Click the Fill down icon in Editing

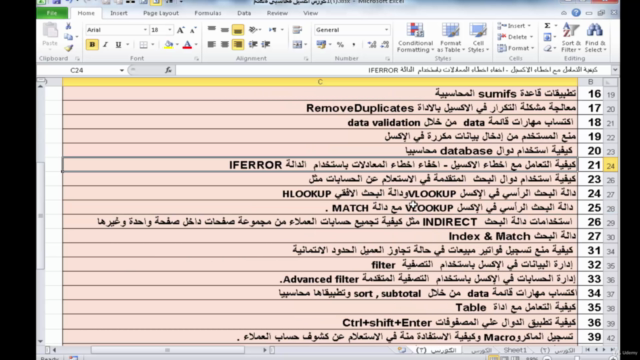pyautogui.click(x=547, y=37)
